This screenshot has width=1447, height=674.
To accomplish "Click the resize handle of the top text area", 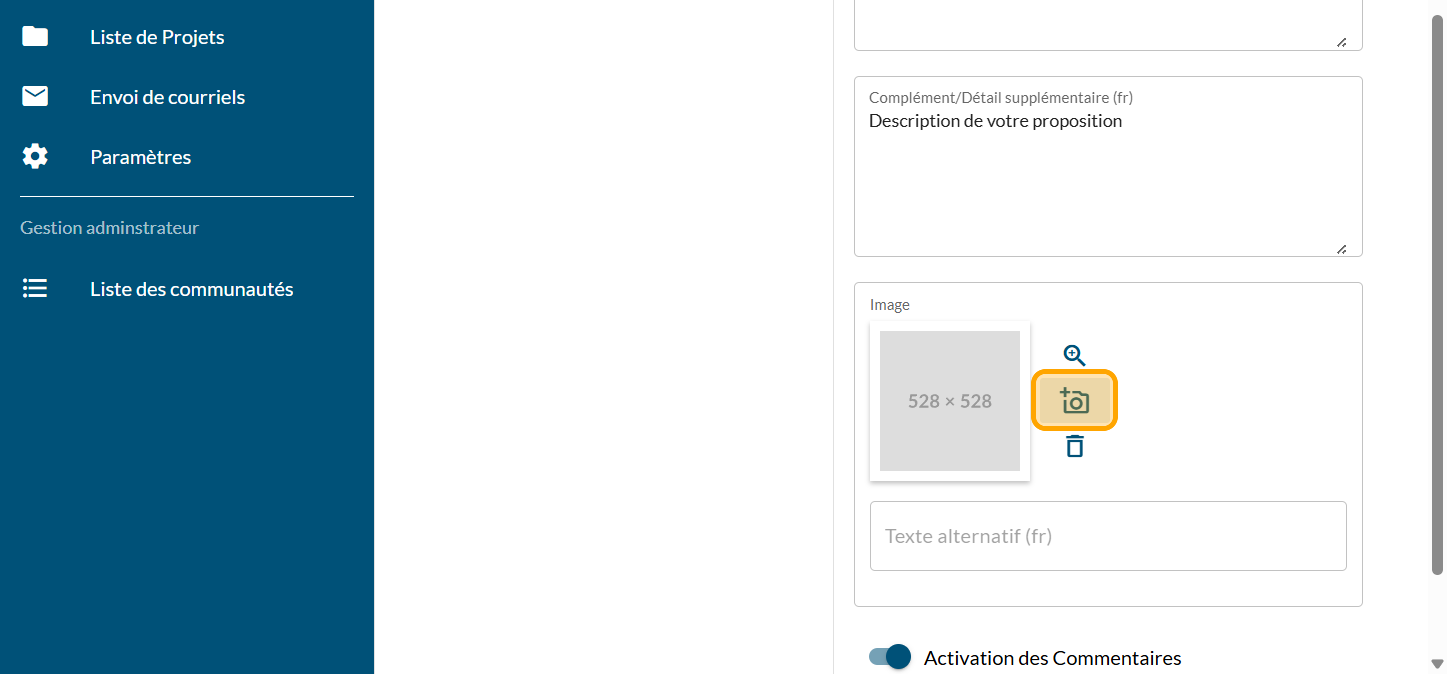I will point(1341,42).
